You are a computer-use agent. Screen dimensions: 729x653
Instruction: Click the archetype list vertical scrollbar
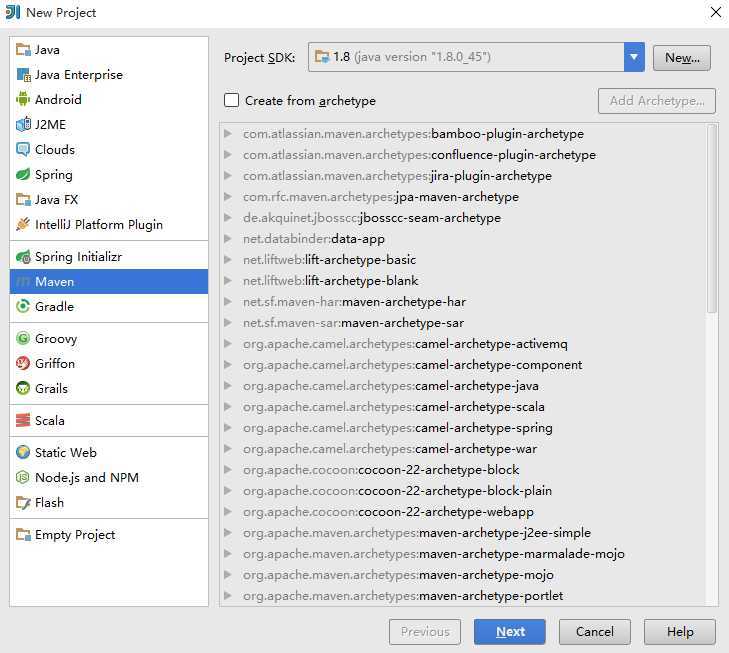pyautogui.click(x=712, y=220)
